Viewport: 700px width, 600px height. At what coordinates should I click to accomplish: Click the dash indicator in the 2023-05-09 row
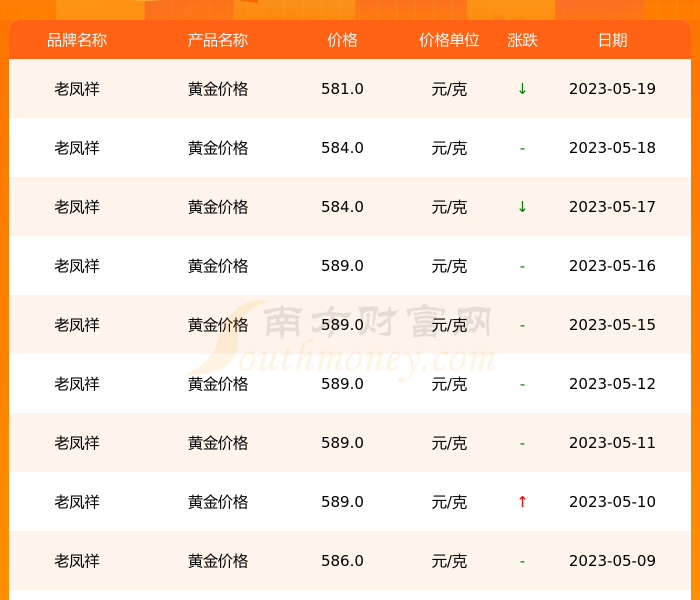pos(522,562)
